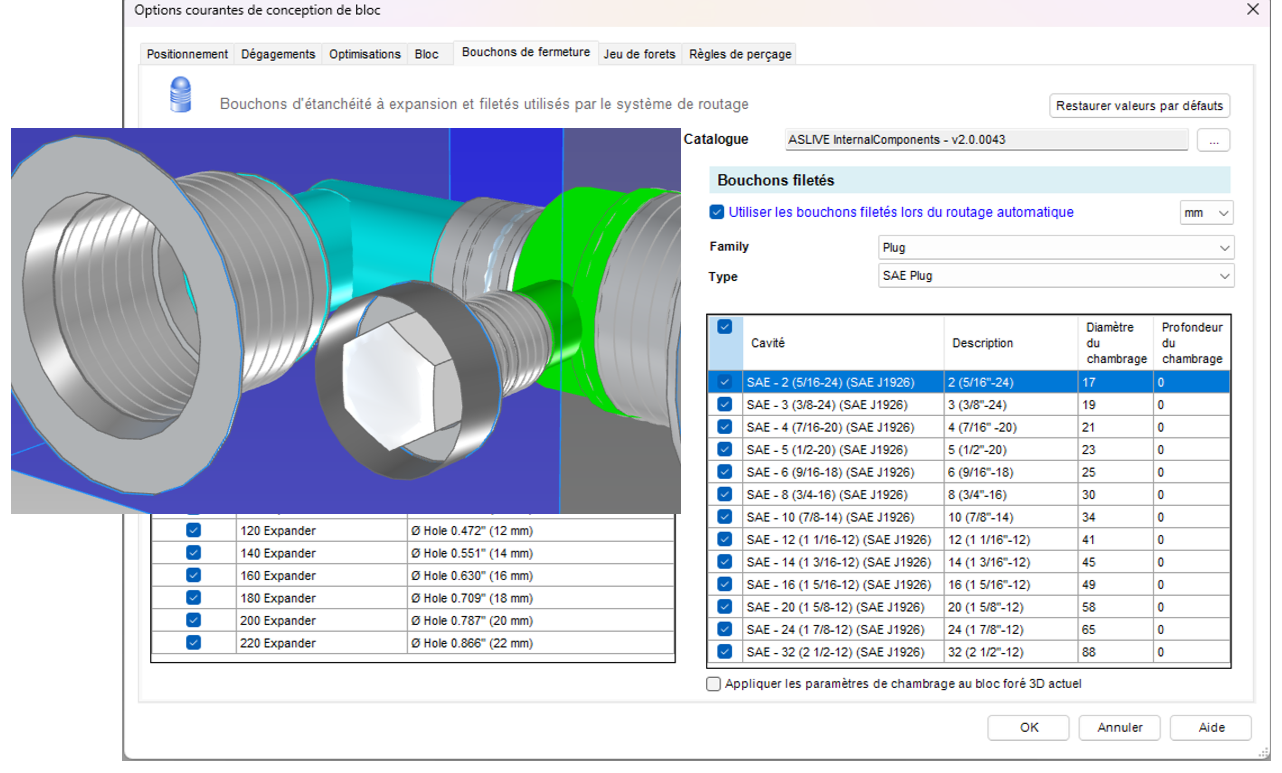Switch to the Jeu de forets tab

639,54
